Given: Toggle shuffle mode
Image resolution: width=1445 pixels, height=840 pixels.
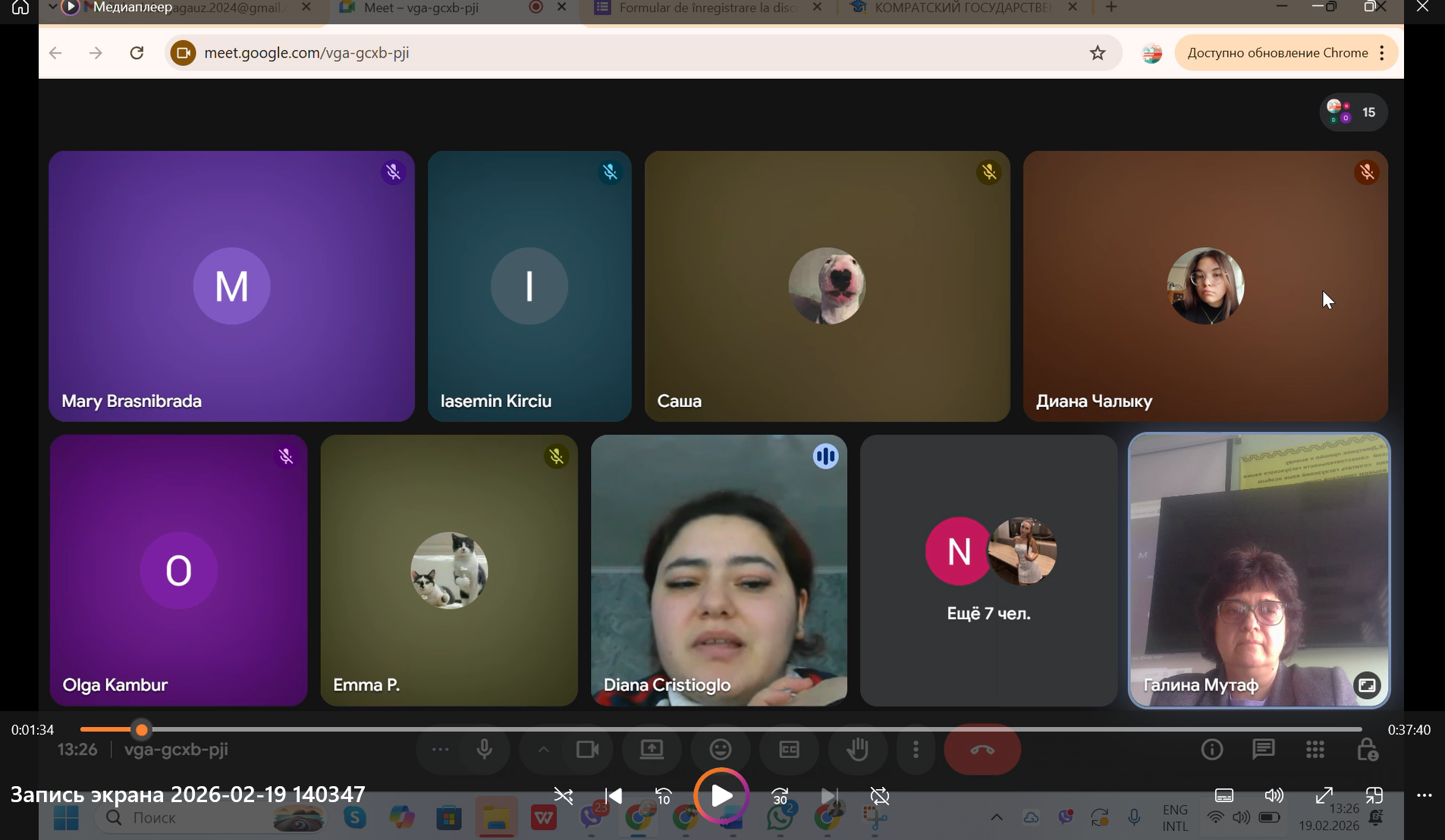Looking at the screenshot, I should (x=564, y=796).
